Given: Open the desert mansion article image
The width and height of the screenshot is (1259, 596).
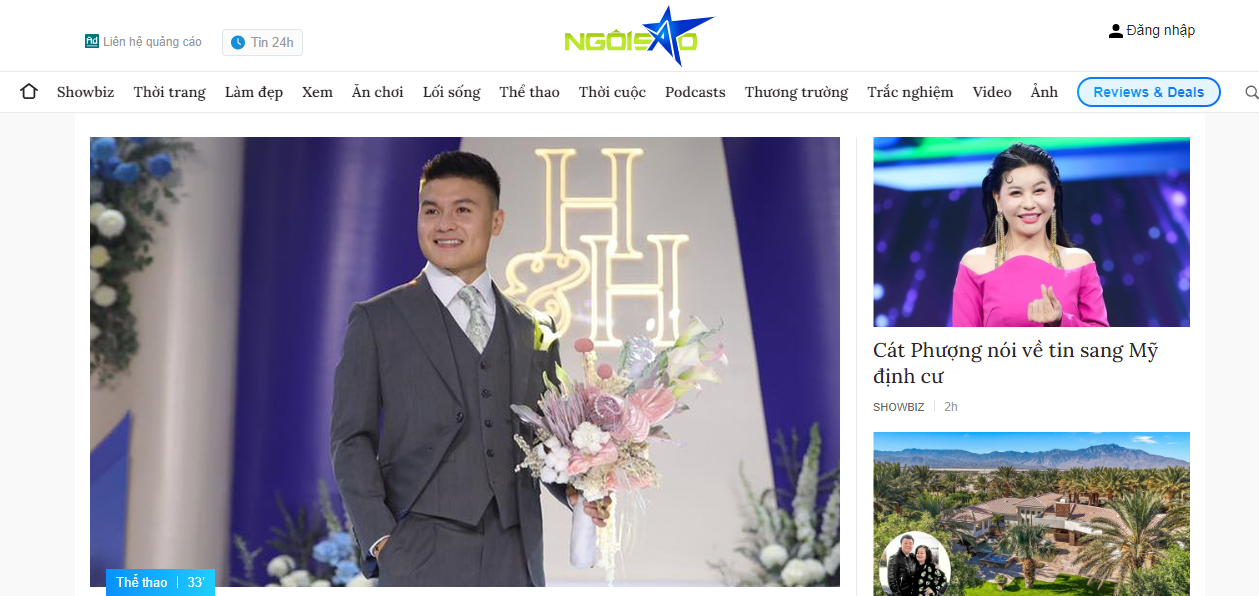Looking at the screenshot, I should [x=1032, y=514].
